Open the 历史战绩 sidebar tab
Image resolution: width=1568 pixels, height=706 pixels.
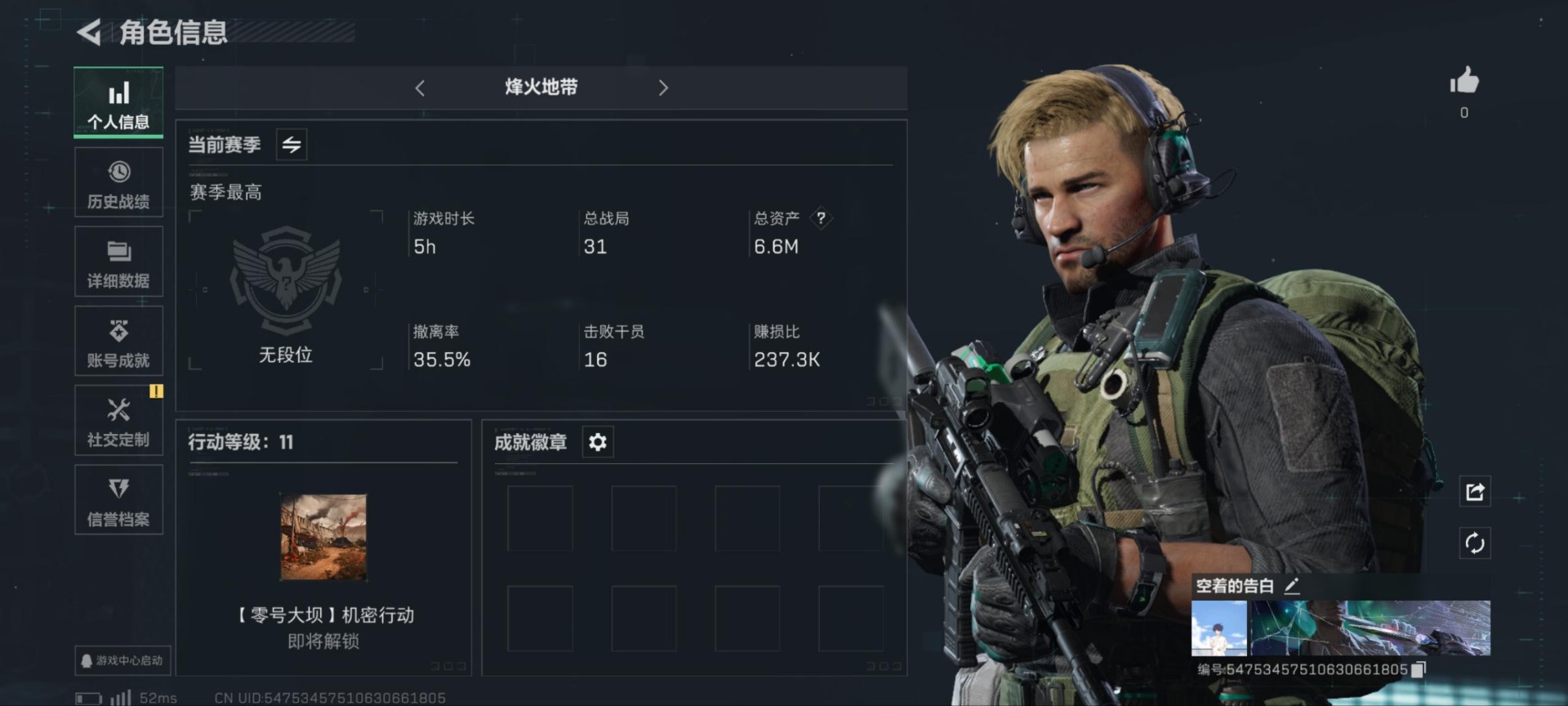coord(118,182)
